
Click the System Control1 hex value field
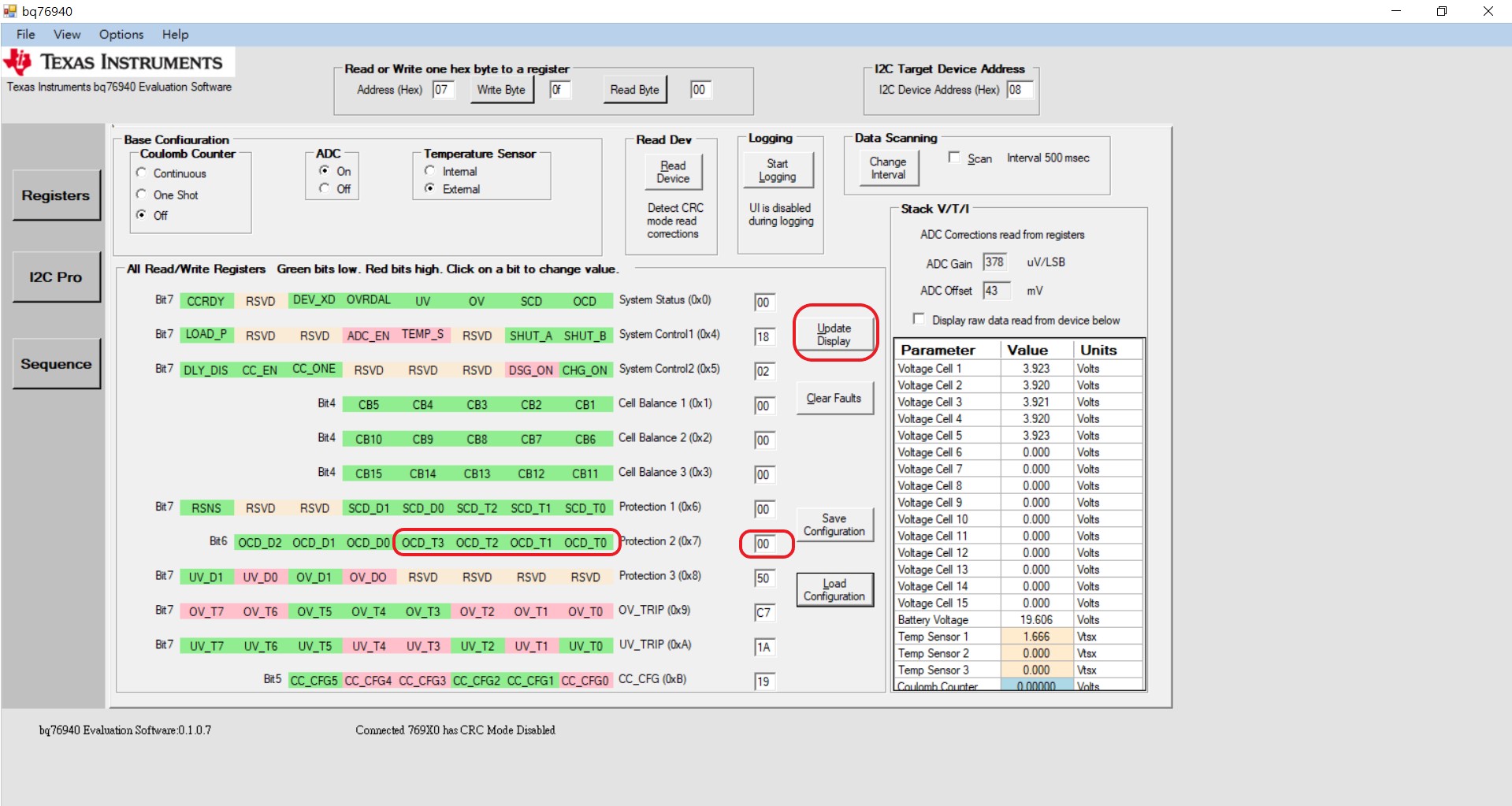(765, 336)
